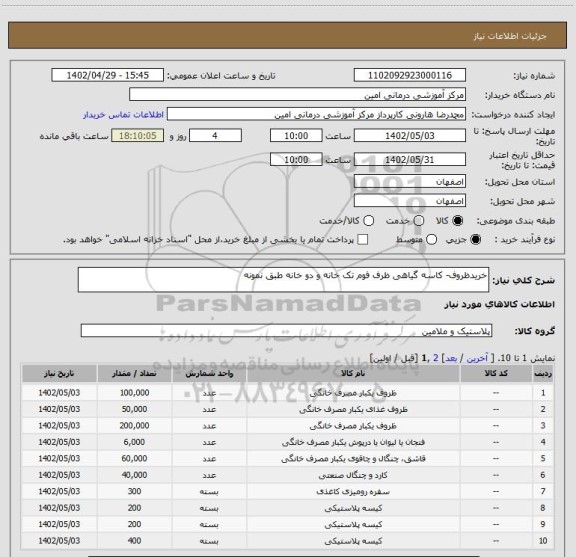
Task: Click the goods group field پلاستیک و ملامین
Action: pyautogui.click(x=286, y=331)
